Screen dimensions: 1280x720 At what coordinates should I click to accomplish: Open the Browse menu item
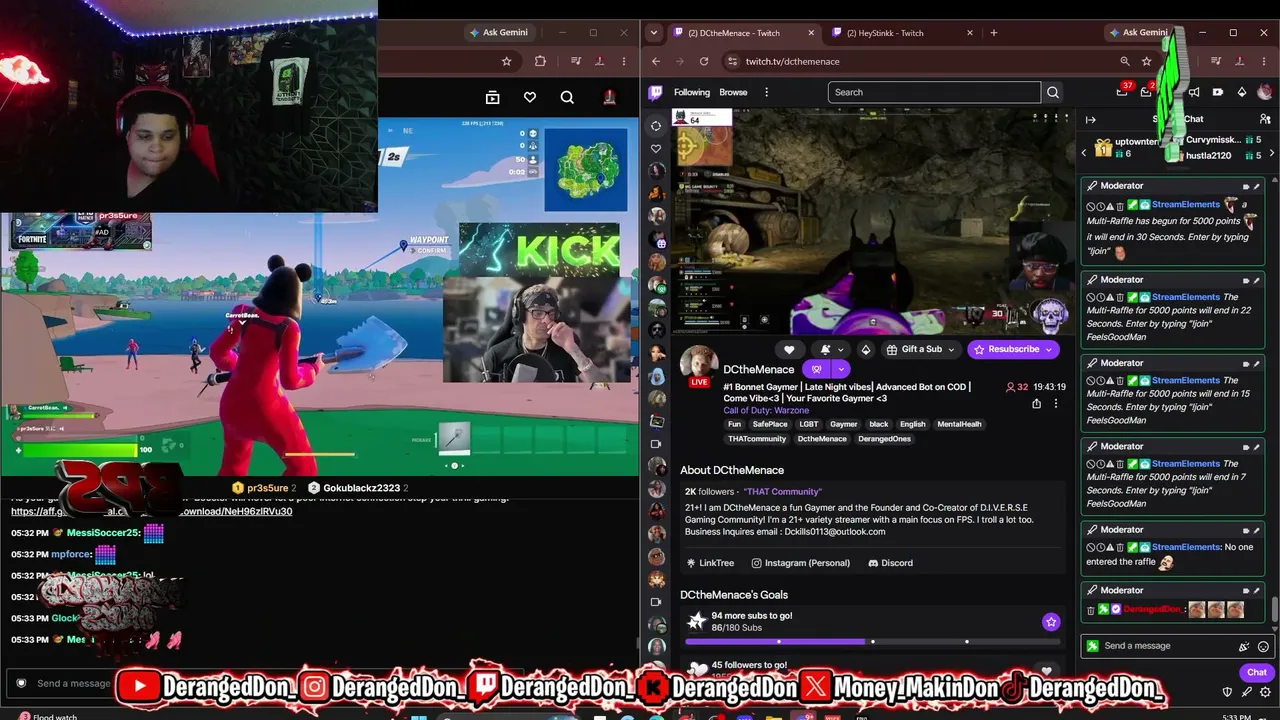pos(733,92)
